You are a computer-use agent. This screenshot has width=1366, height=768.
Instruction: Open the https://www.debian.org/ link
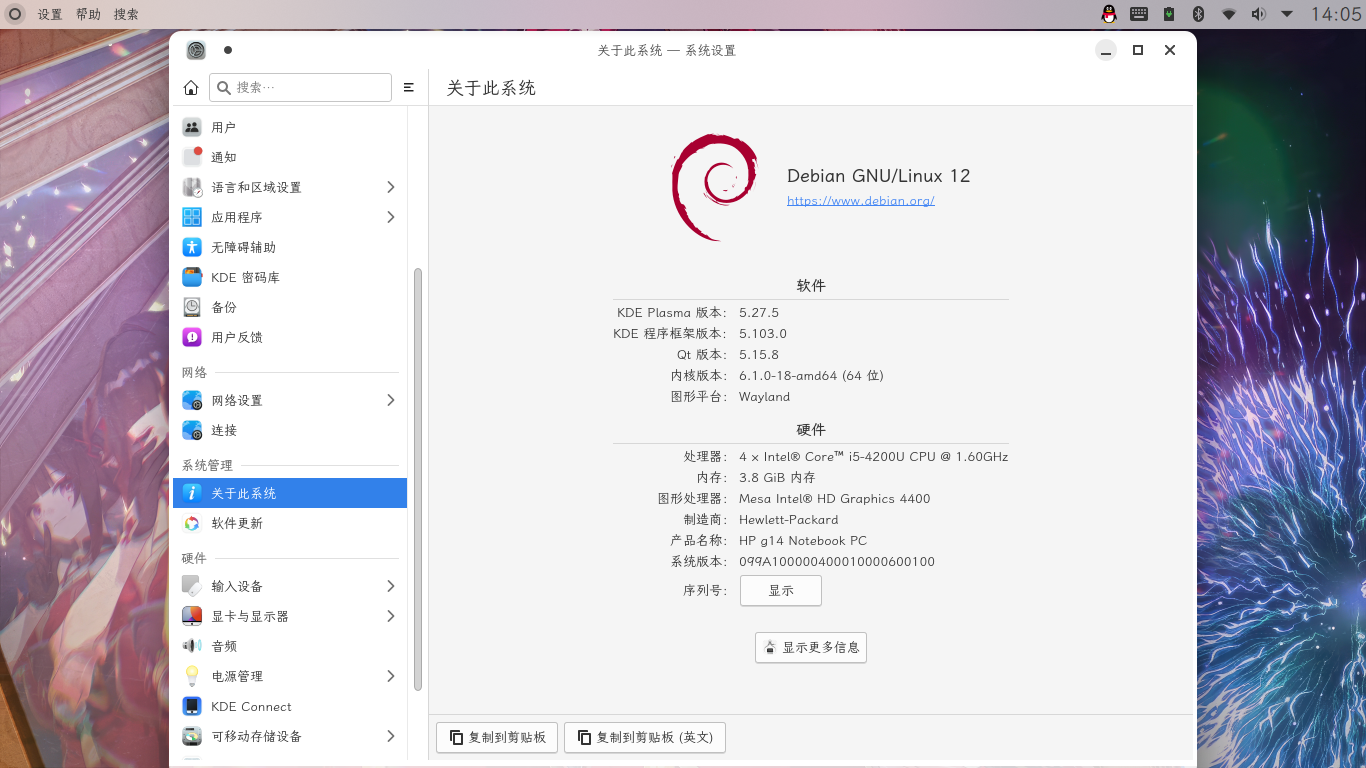tap(861, 201)
